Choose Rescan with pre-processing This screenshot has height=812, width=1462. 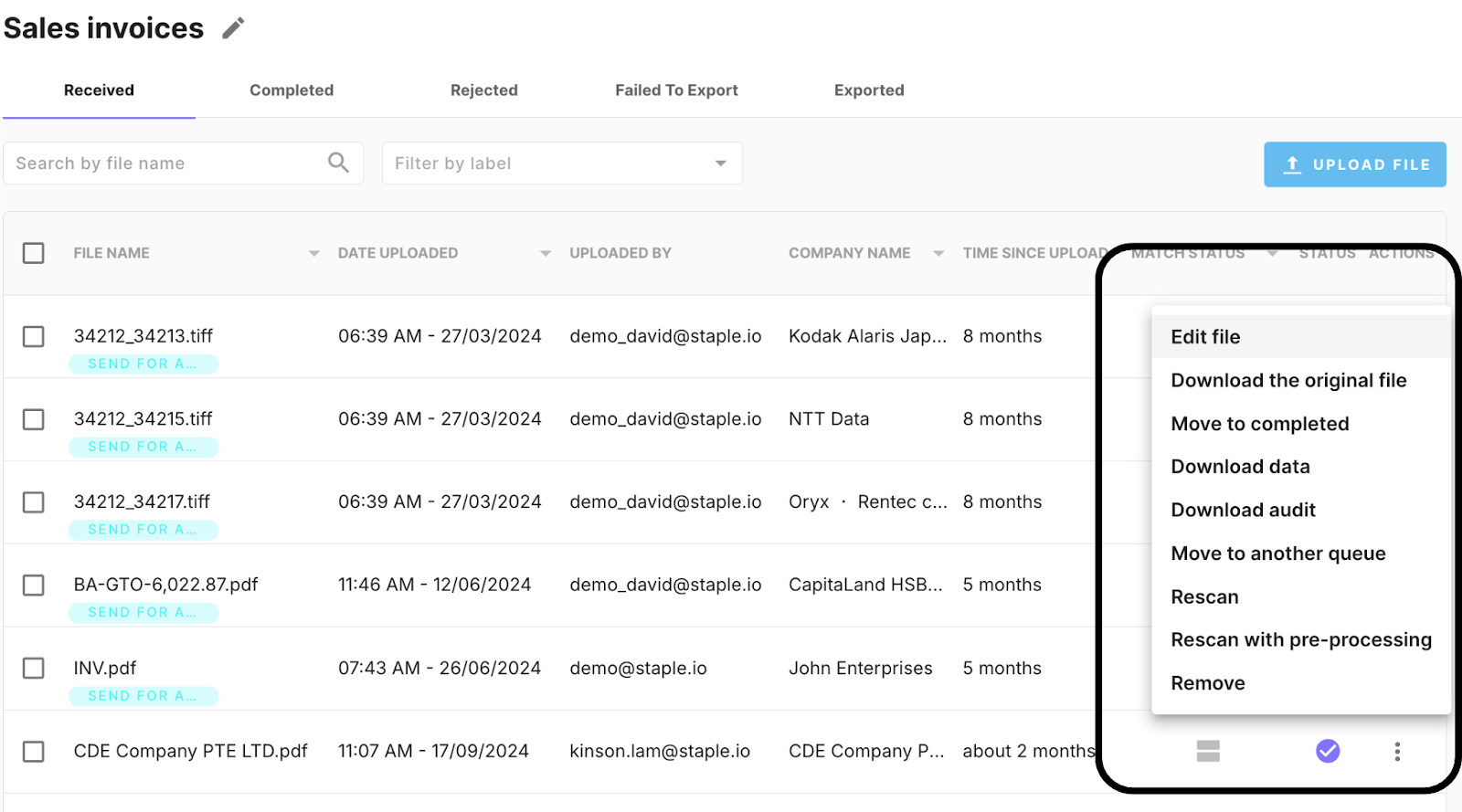click(1301, 639)
